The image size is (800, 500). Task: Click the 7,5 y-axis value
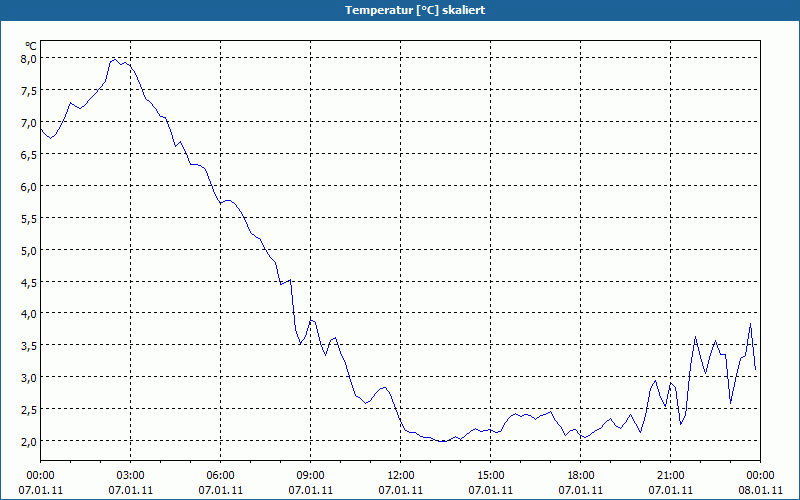click(x=28, y=91)
